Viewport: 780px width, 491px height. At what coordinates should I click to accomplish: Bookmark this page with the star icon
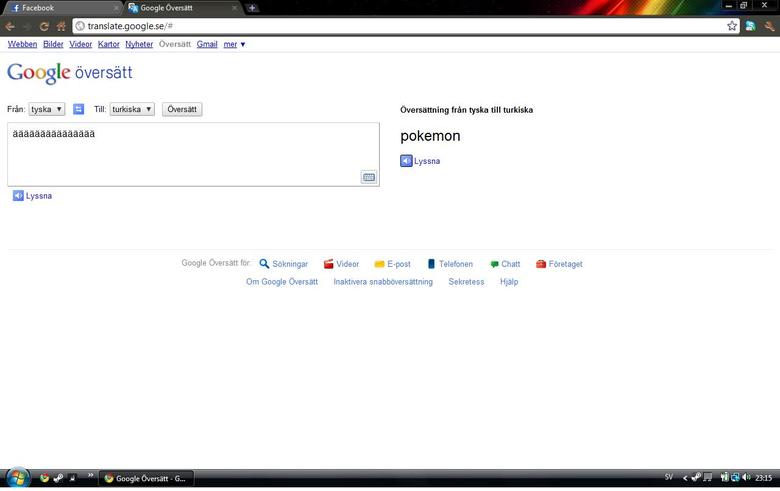732,26
